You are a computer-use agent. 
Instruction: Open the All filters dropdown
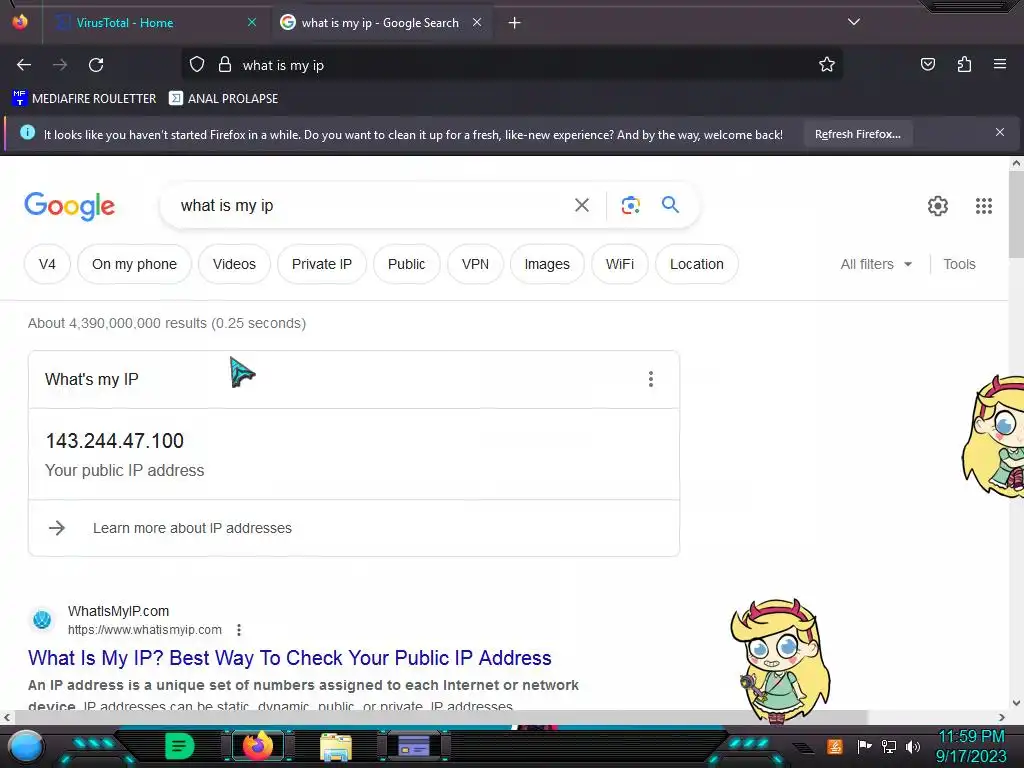[876, 264]
